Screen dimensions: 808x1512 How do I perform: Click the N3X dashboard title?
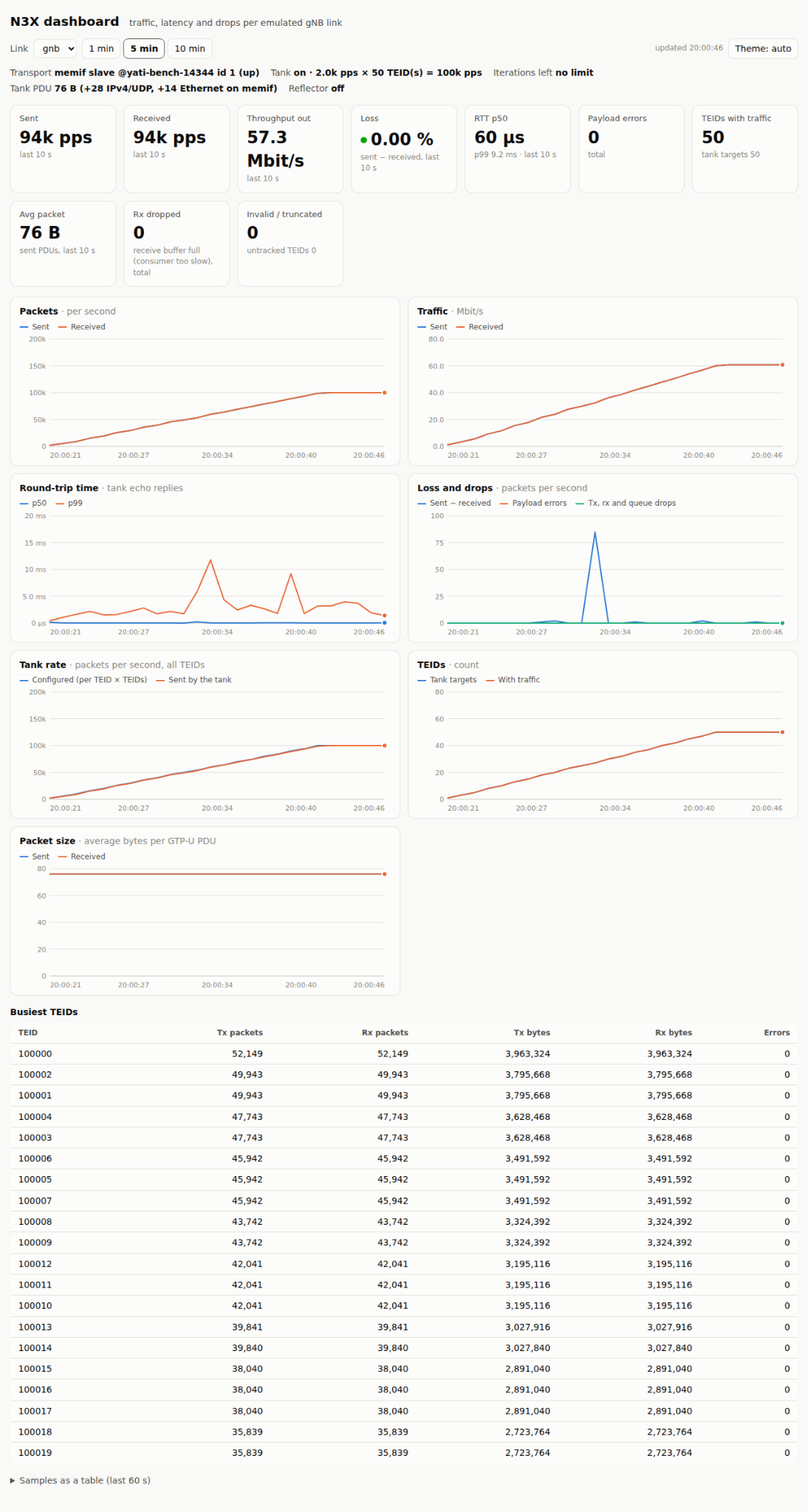pyautogui.click(x=64, y=22)
